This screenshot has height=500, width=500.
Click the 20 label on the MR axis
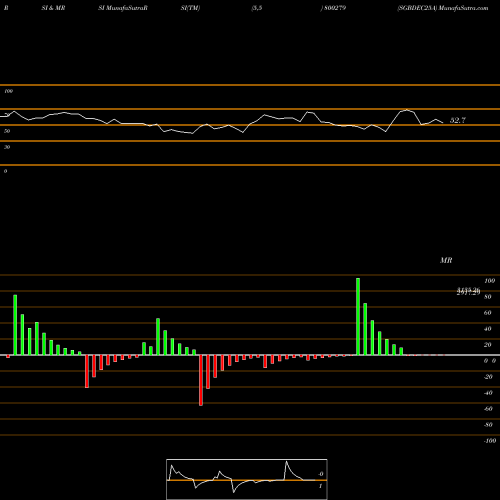[487, 345]
